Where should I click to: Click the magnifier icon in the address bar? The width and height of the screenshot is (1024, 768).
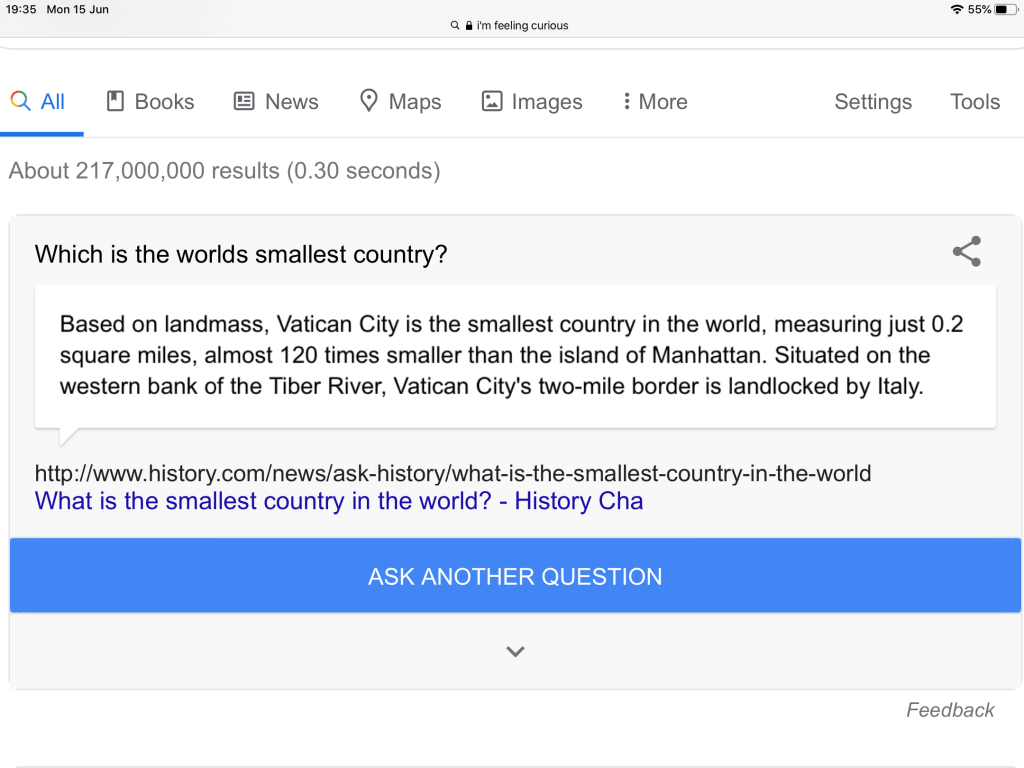pos(456,26)
